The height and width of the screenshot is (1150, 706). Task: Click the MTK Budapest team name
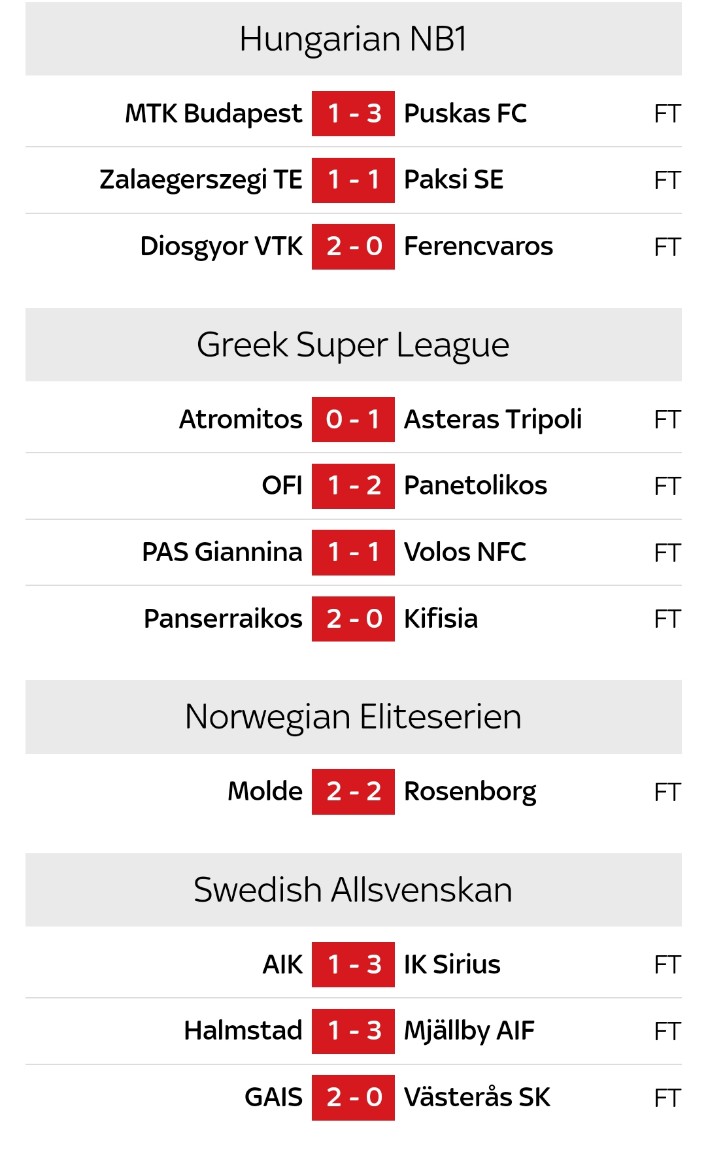(x=213, y=114)
